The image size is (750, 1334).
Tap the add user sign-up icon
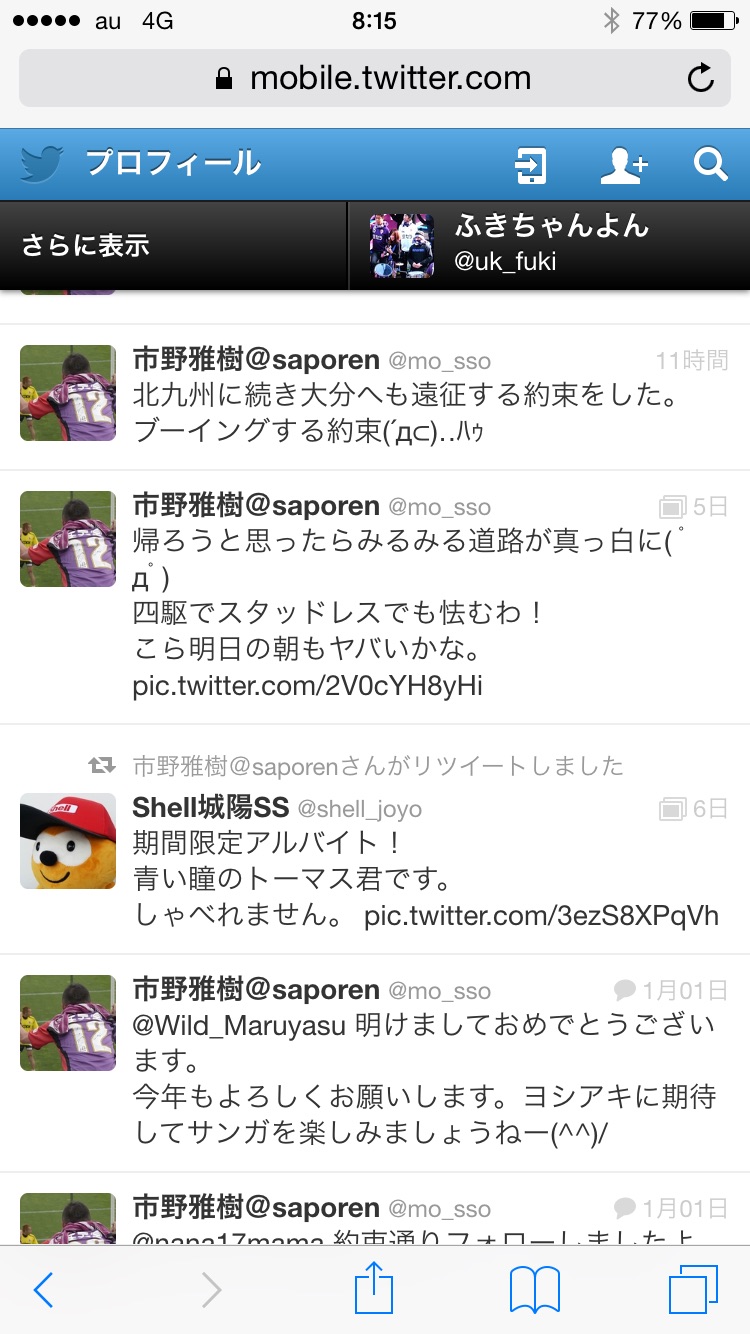[x=624, y=165]
